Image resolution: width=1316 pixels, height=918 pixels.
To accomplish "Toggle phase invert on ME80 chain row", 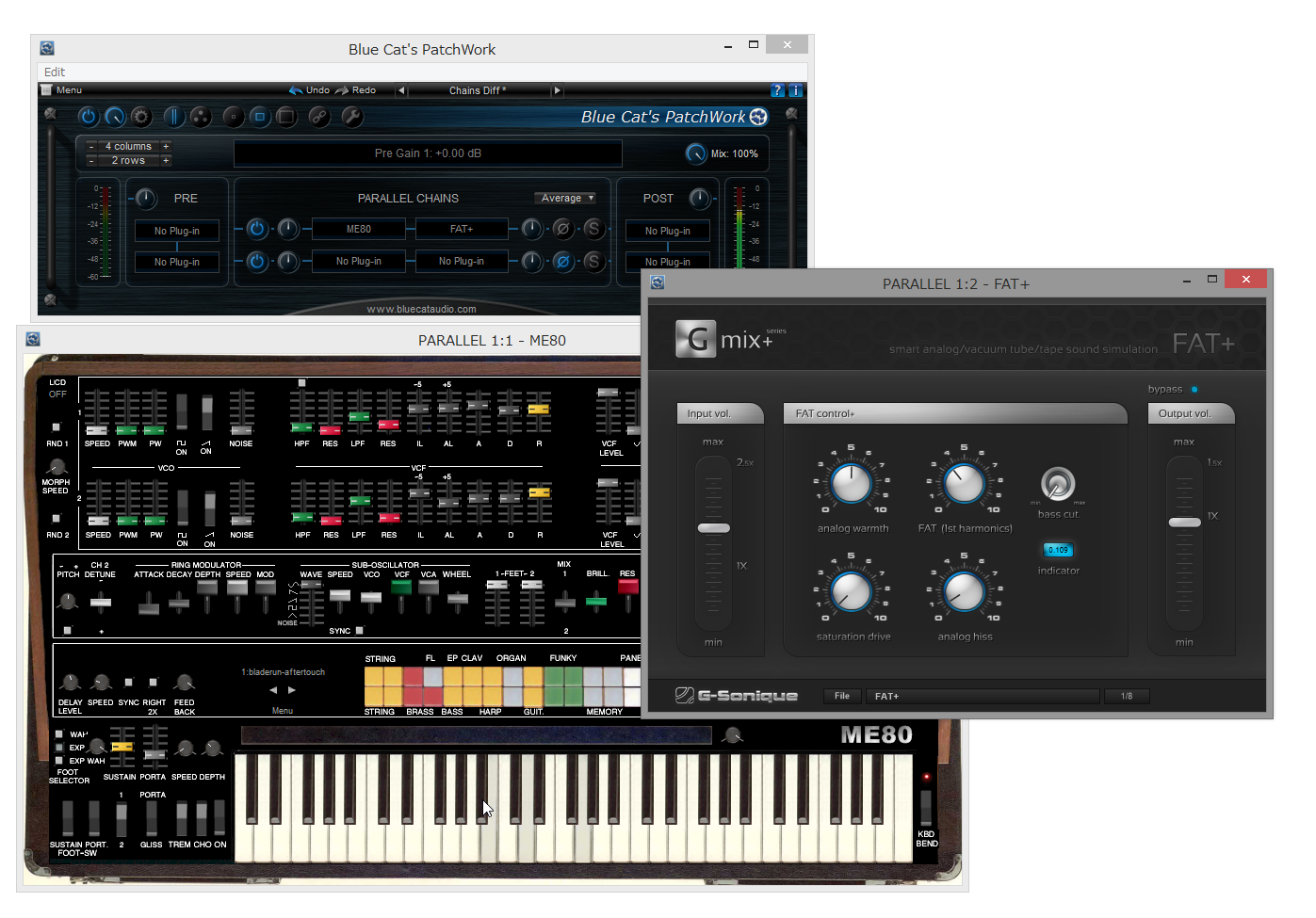I will 562,229.
